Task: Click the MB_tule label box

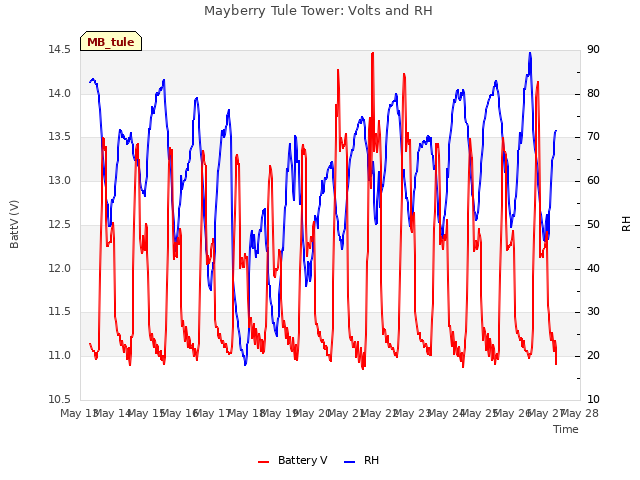Action: tap(111, 41)
